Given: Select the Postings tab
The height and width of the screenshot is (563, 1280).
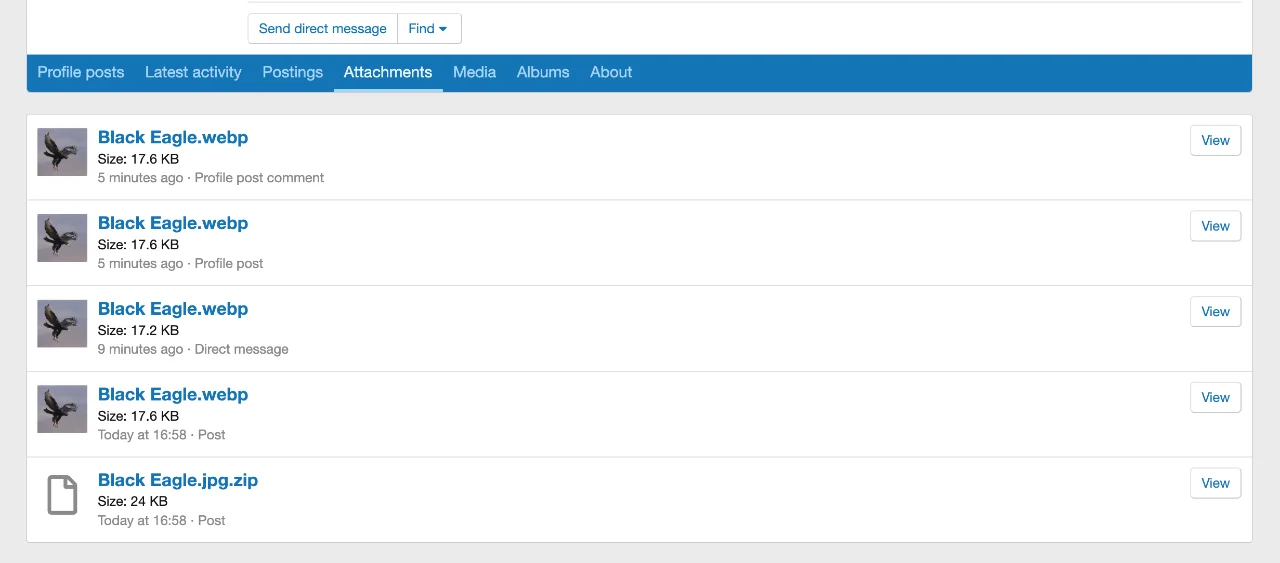Looking at the screenshot, I should coord(293,72).
